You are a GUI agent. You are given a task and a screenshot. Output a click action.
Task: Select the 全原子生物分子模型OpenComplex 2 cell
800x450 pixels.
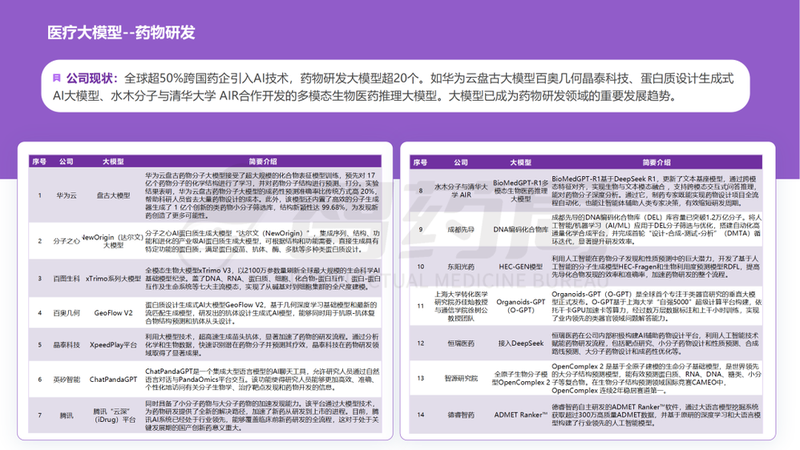520,378
